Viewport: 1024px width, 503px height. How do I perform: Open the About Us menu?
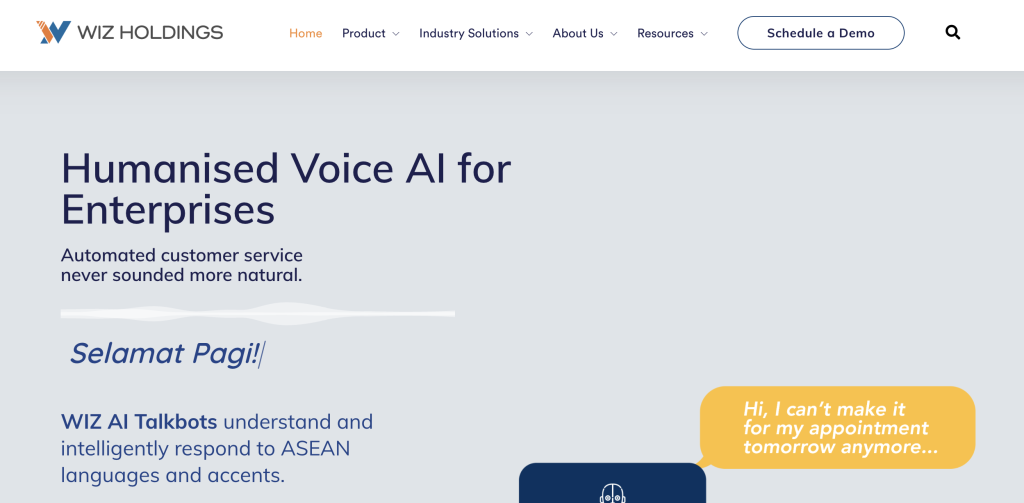(x=578, y=33)
